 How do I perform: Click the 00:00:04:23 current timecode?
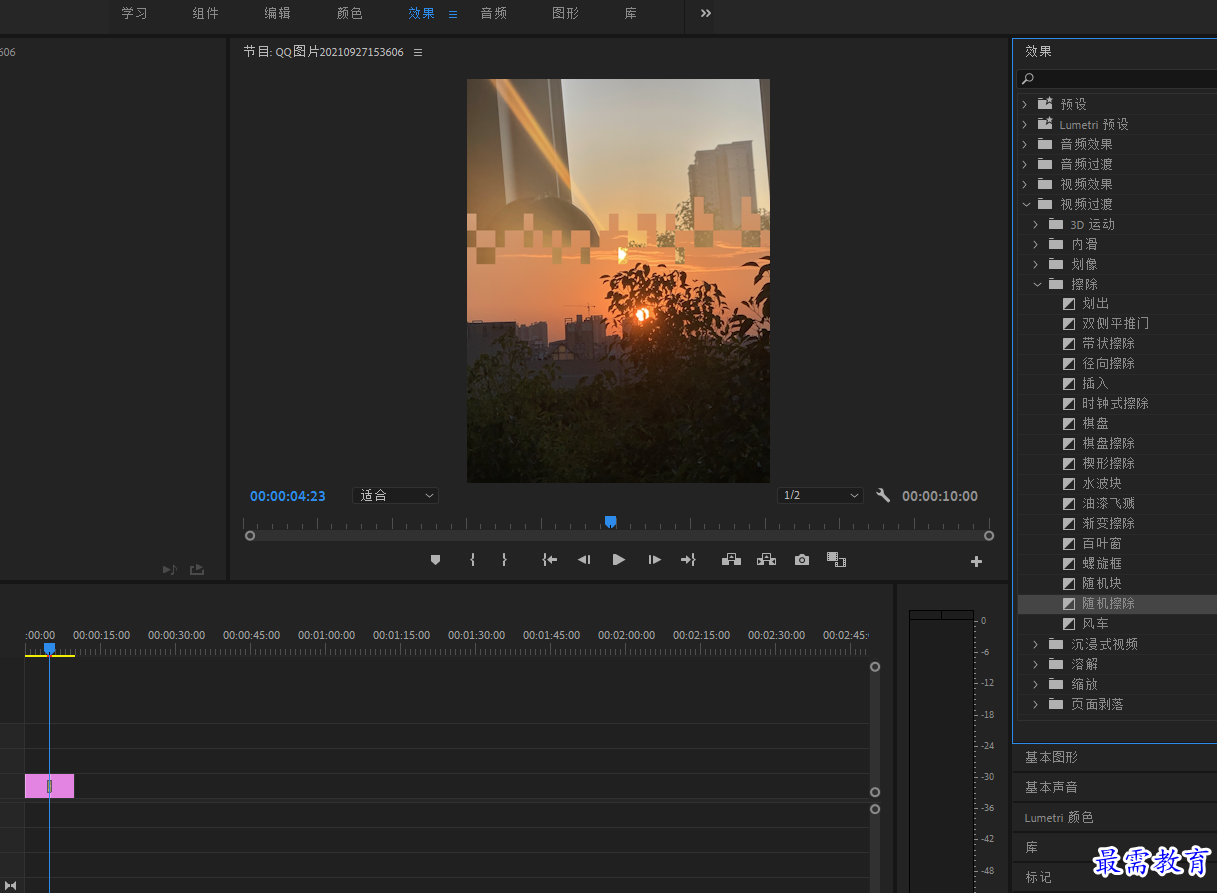tap(288, 496)
